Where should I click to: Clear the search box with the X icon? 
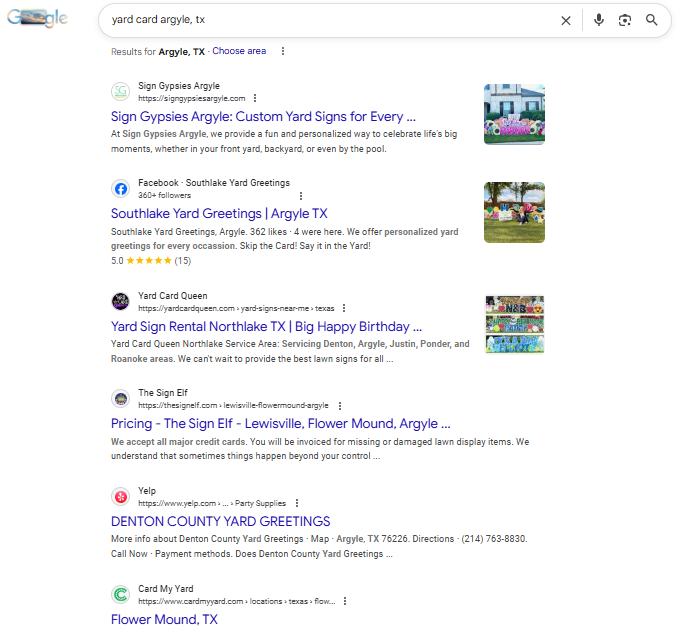[x=566, y=20]
